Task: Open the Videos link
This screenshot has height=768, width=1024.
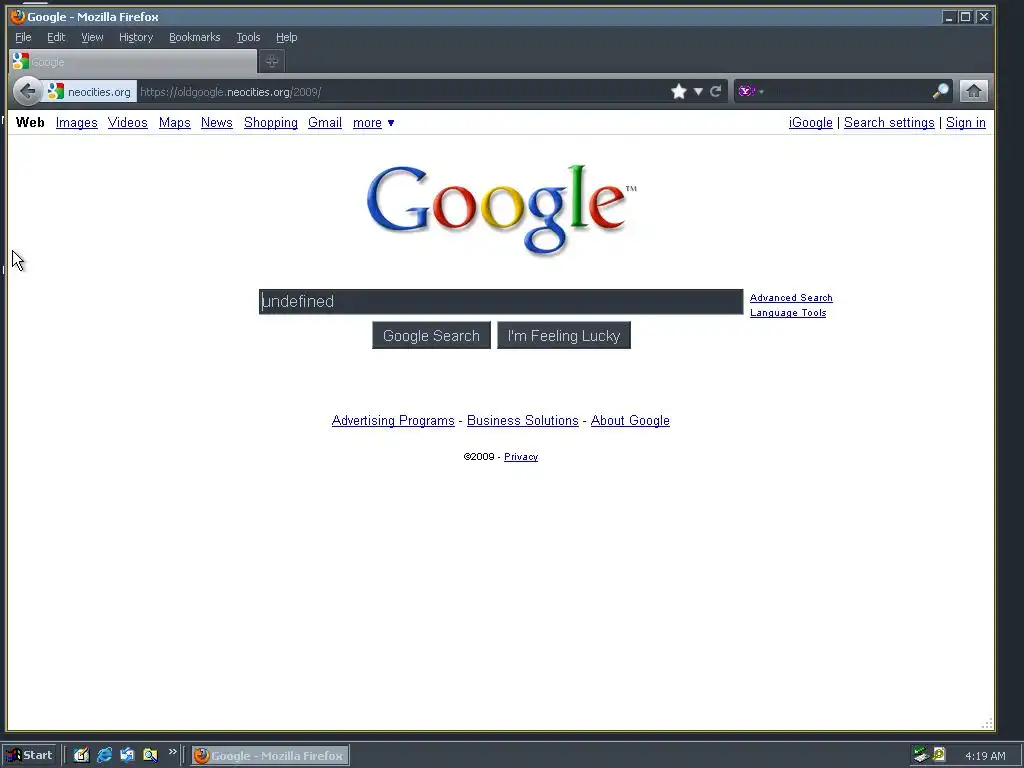Action: (x=127, y=123)
